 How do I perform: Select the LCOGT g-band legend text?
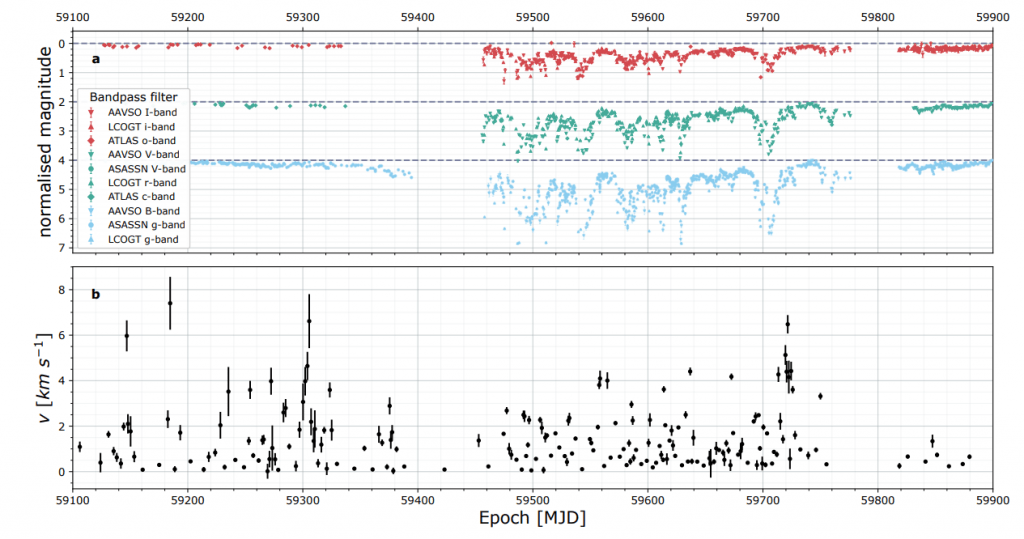click(139, 239)
